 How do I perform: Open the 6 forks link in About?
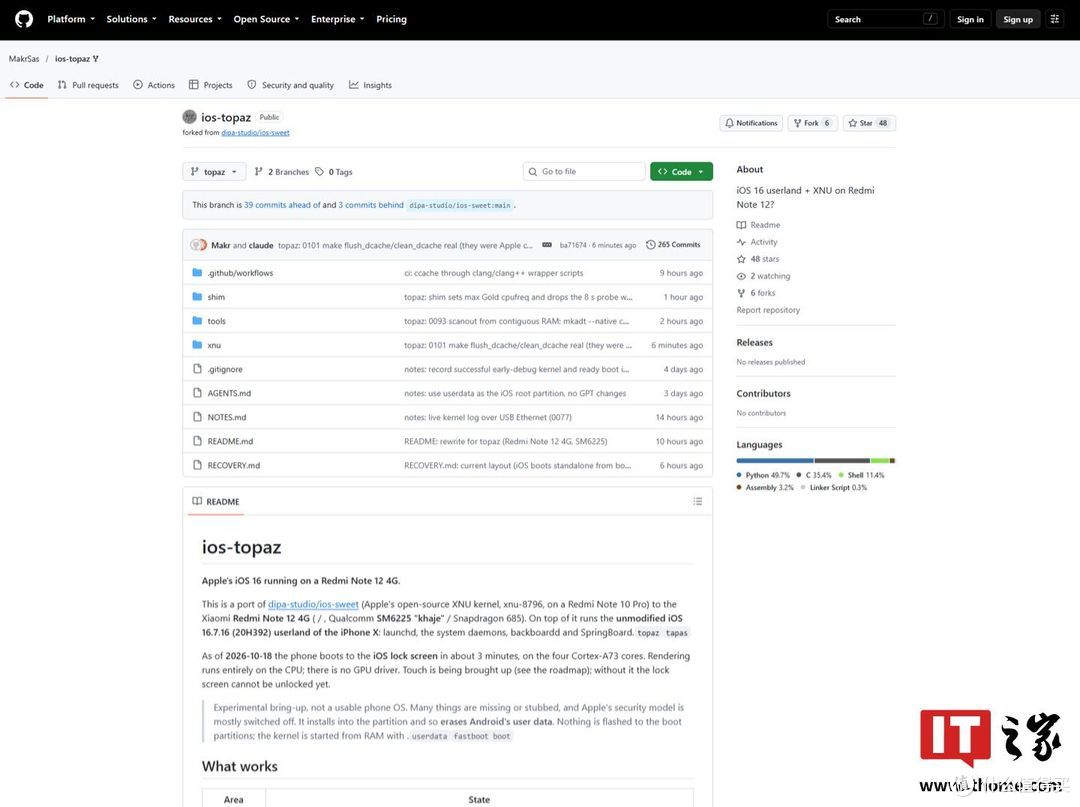tap(756, 293)
